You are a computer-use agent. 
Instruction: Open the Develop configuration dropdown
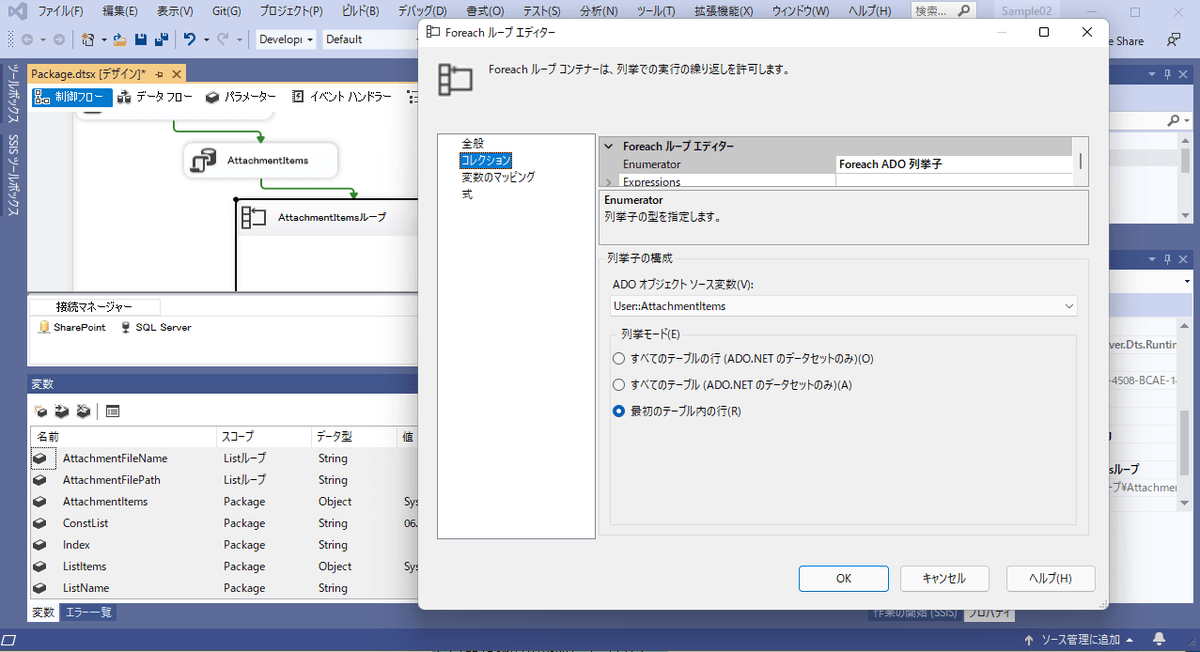coord(285,40)
